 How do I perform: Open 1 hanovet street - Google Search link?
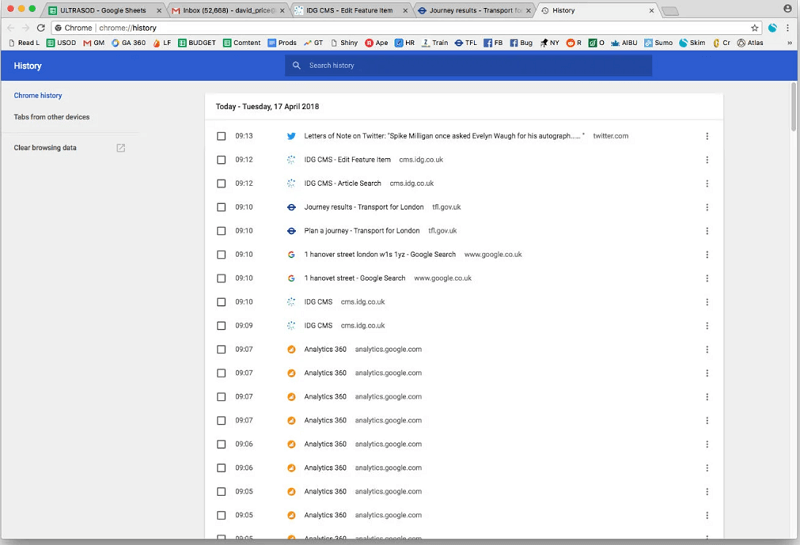[355, 279]
